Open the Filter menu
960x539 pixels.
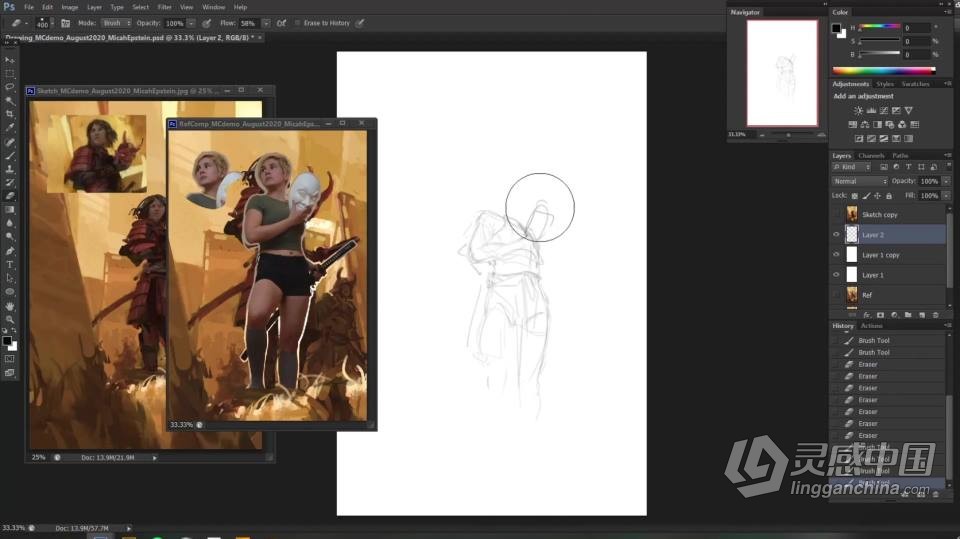click(165, 7)
